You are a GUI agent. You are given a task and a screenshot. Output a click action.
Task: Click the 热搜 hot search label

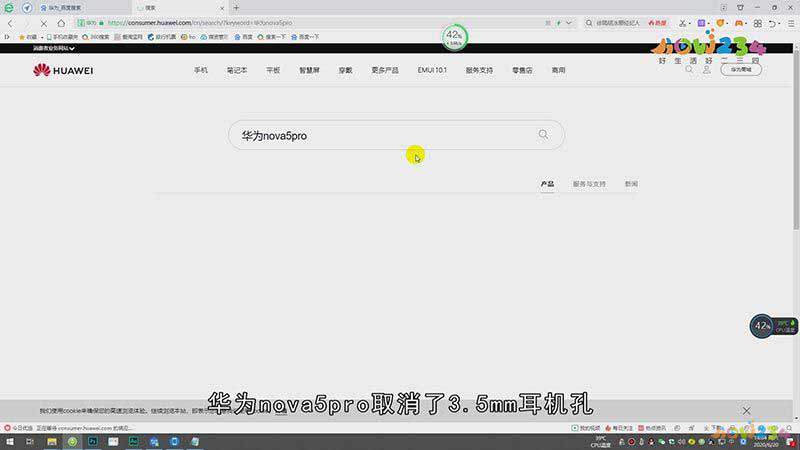tap(658, 23)
